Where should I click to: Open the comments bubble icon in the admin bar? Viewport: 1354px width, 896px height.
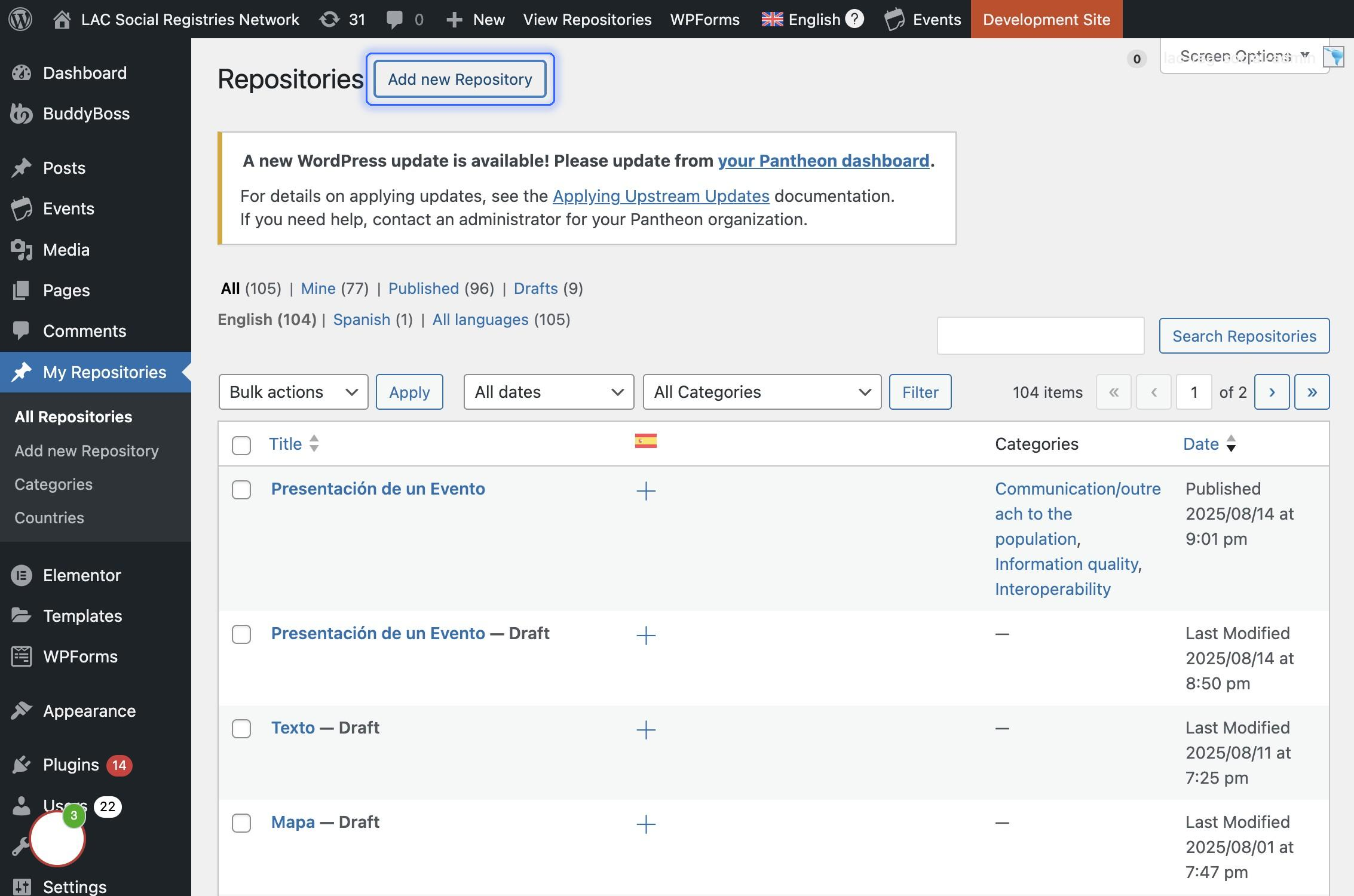pos(394,19)
